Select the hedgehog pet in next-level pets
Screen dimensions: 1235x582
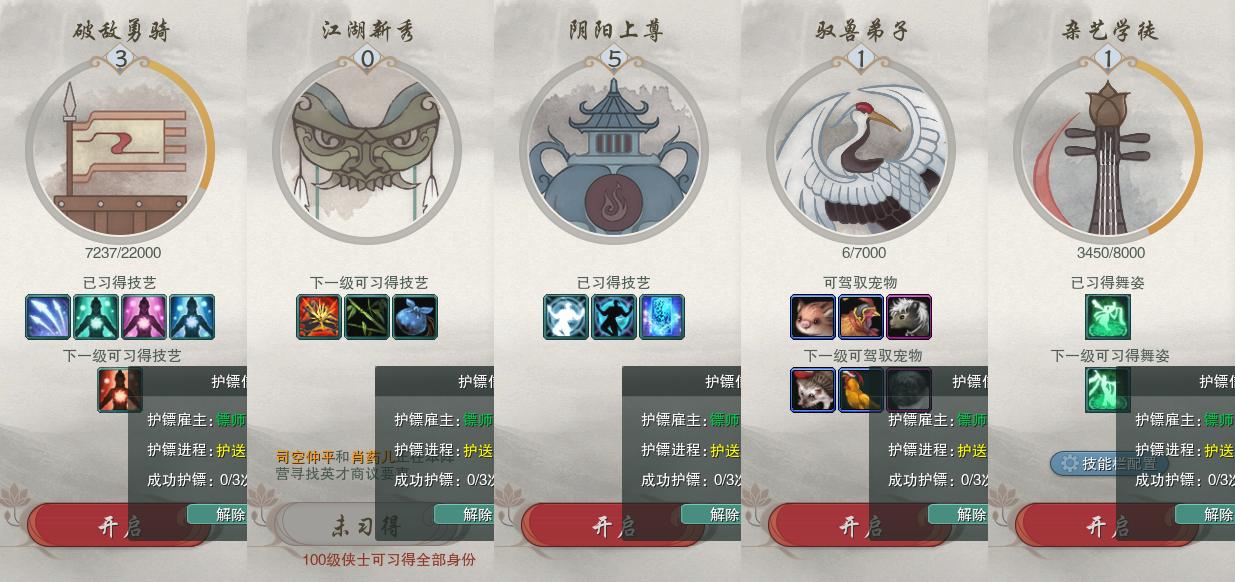pyautogui.click(x=813, y=390)
